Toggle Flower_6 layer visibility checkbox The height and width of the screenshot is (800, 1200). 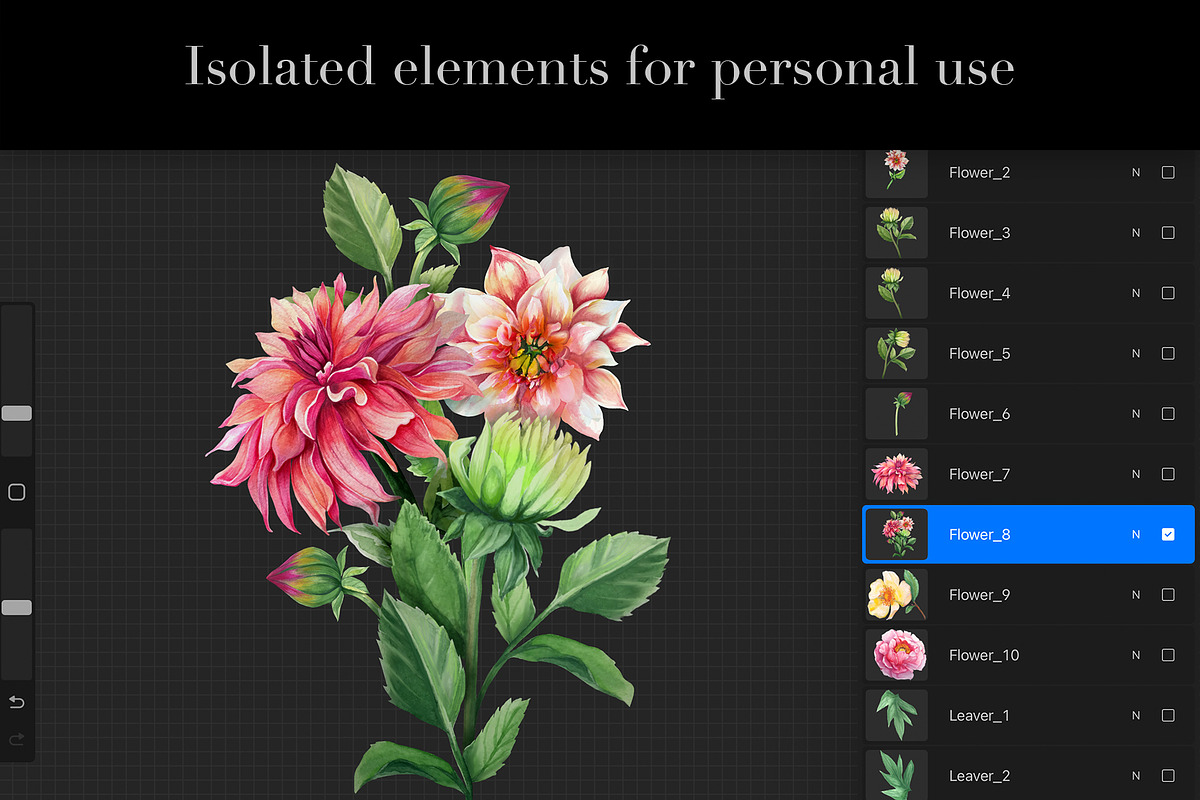coord(1168,414)
